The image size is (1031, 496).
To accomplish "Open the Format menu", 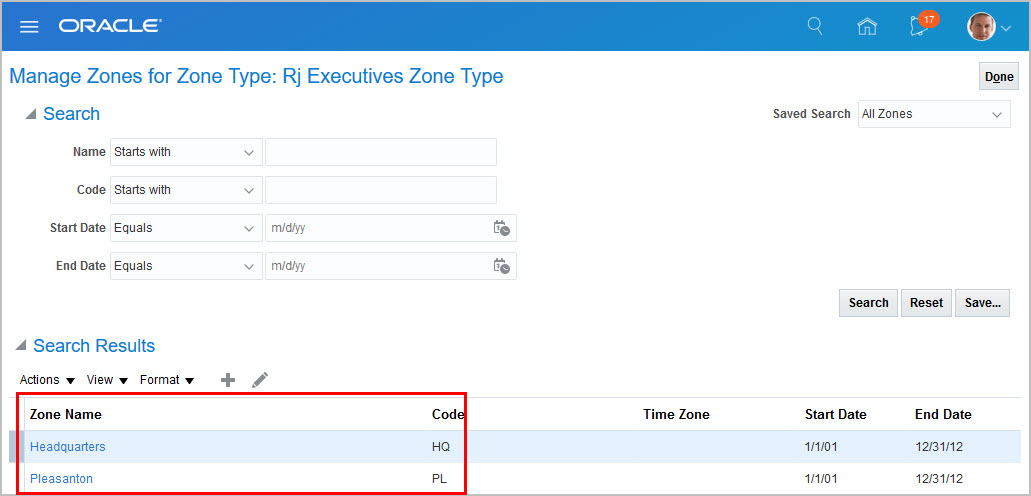I will click(166, 380).
